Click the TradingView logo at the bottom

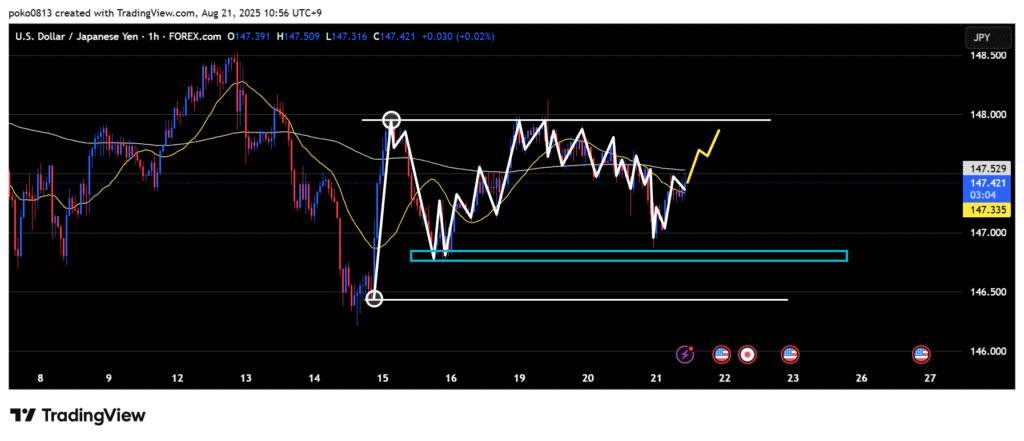[x=78, y=415]
